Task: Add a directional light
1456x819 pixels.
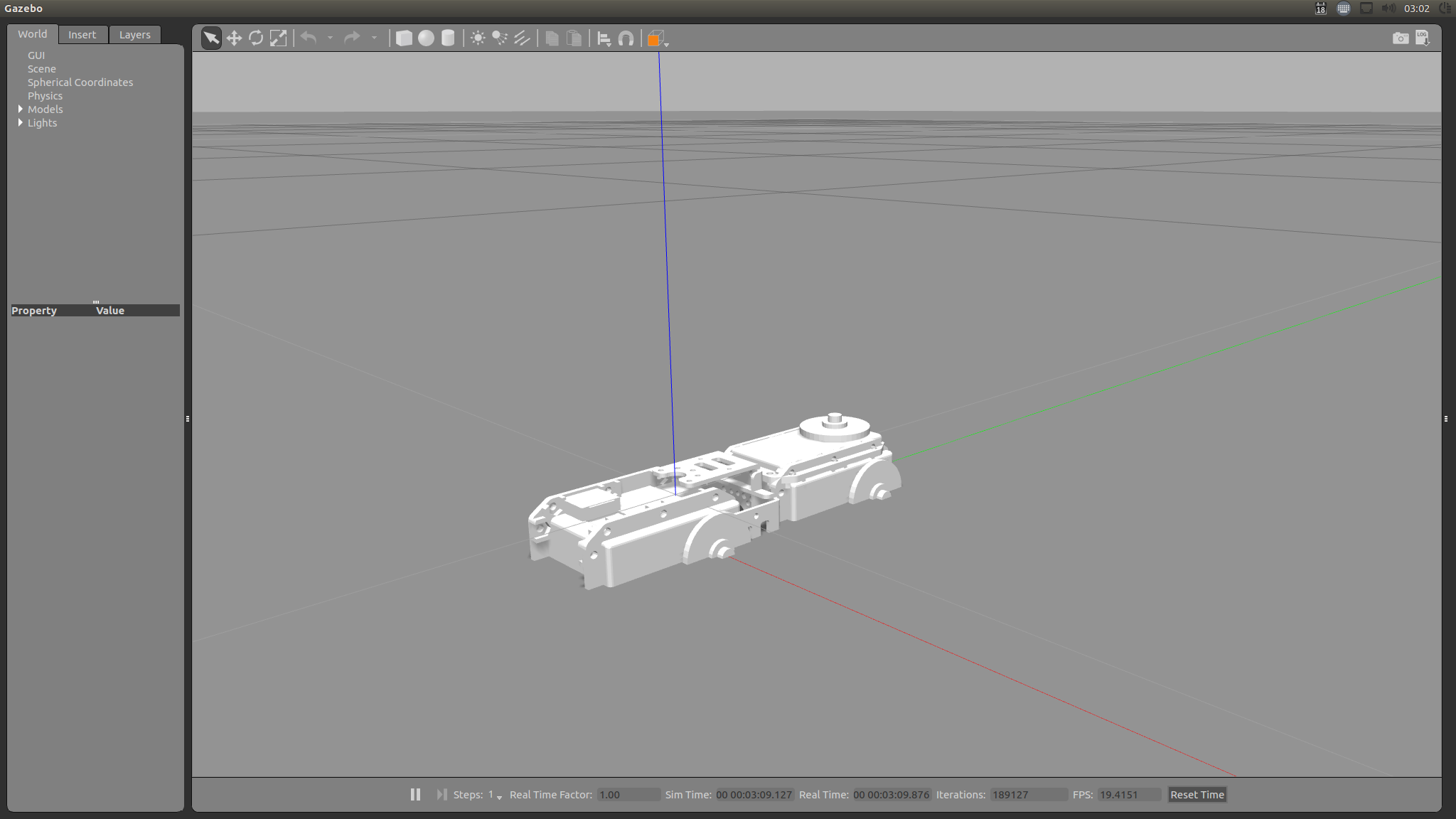Action: click(x=522, y=38)
